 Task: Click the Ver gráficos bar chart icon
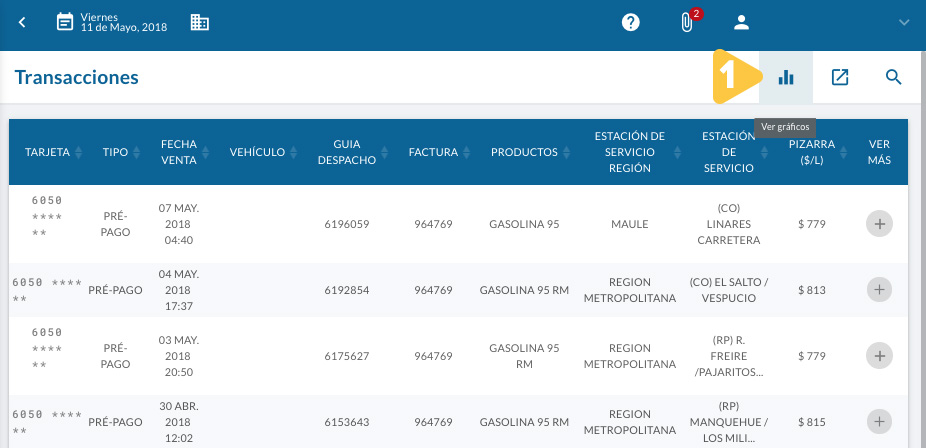(785, 77)
